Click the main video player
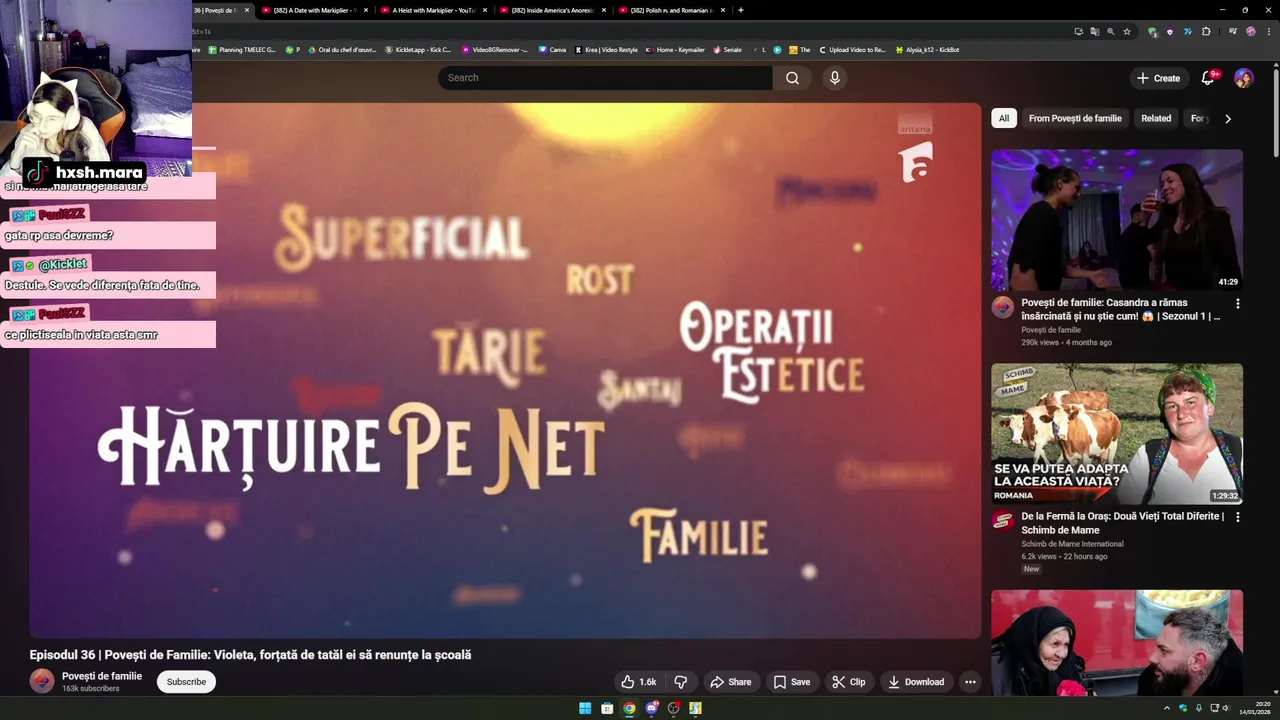 pyautogui.click(x=505, y=370)
